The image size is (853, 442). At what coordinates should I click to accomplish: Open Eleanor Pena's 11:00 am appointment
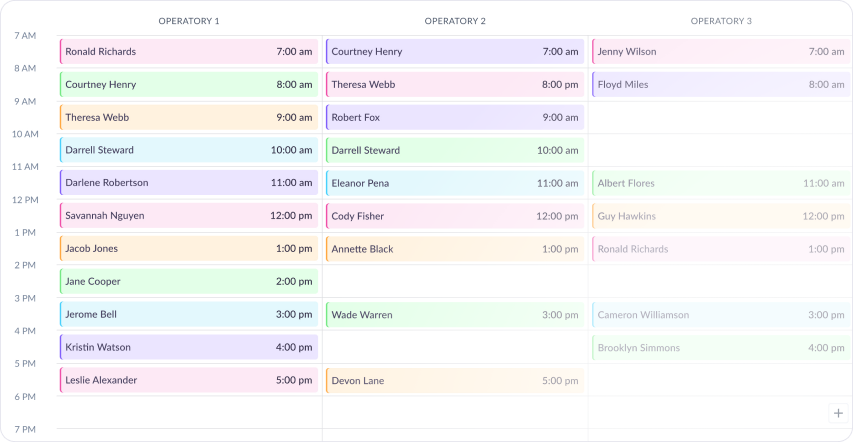click(454, 183)
